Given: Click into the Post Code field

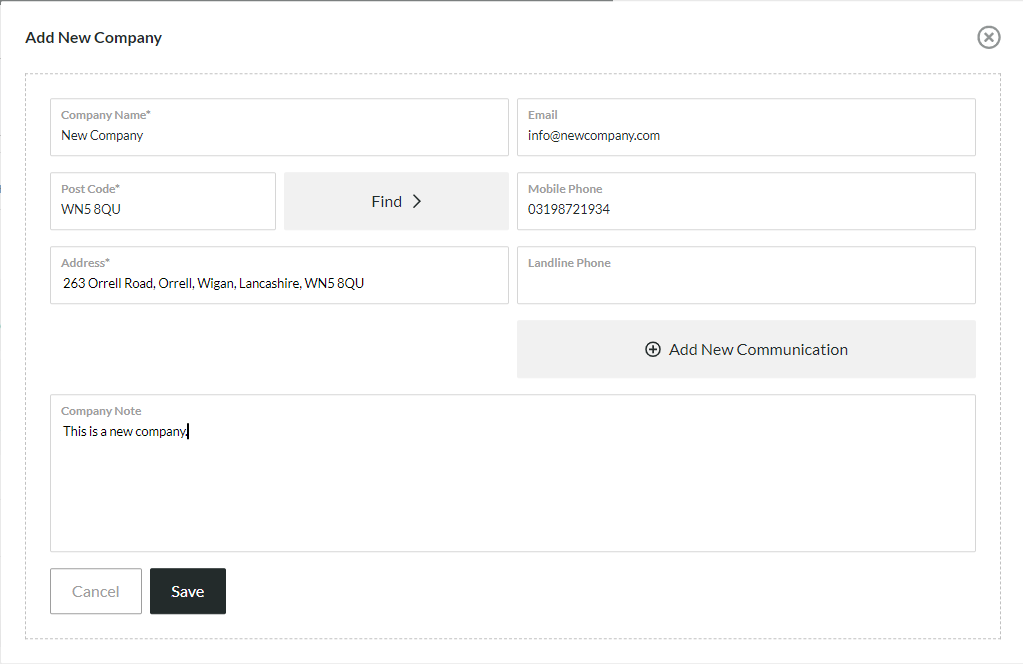Looking at the screenshot, I should tap(163, 201).
